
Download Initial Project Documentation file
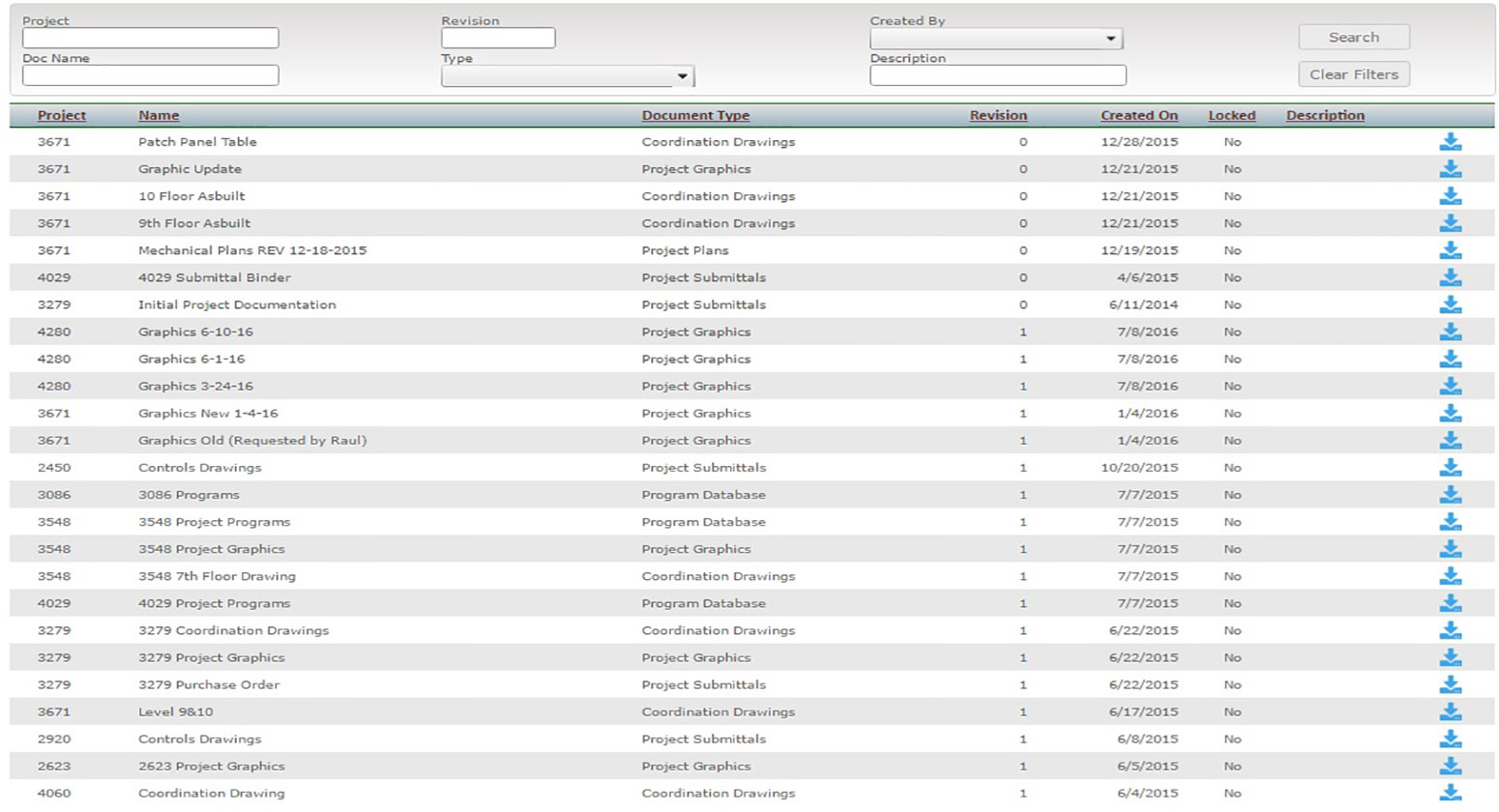coord(1450,304)
